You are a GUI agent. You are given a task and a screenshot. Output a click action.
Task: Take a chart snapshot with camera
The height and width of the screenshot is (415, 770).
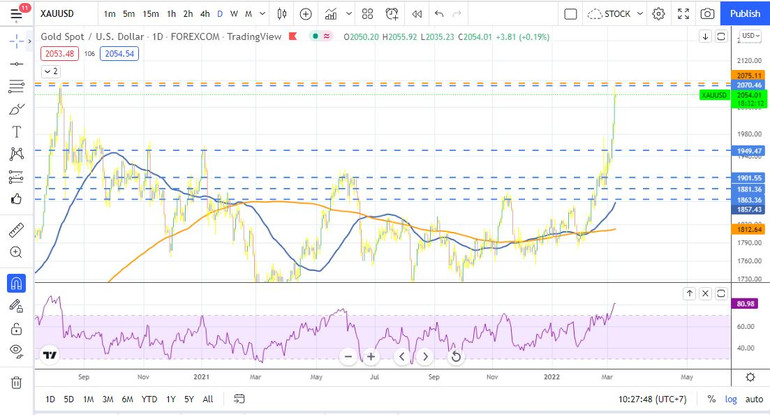707,14
